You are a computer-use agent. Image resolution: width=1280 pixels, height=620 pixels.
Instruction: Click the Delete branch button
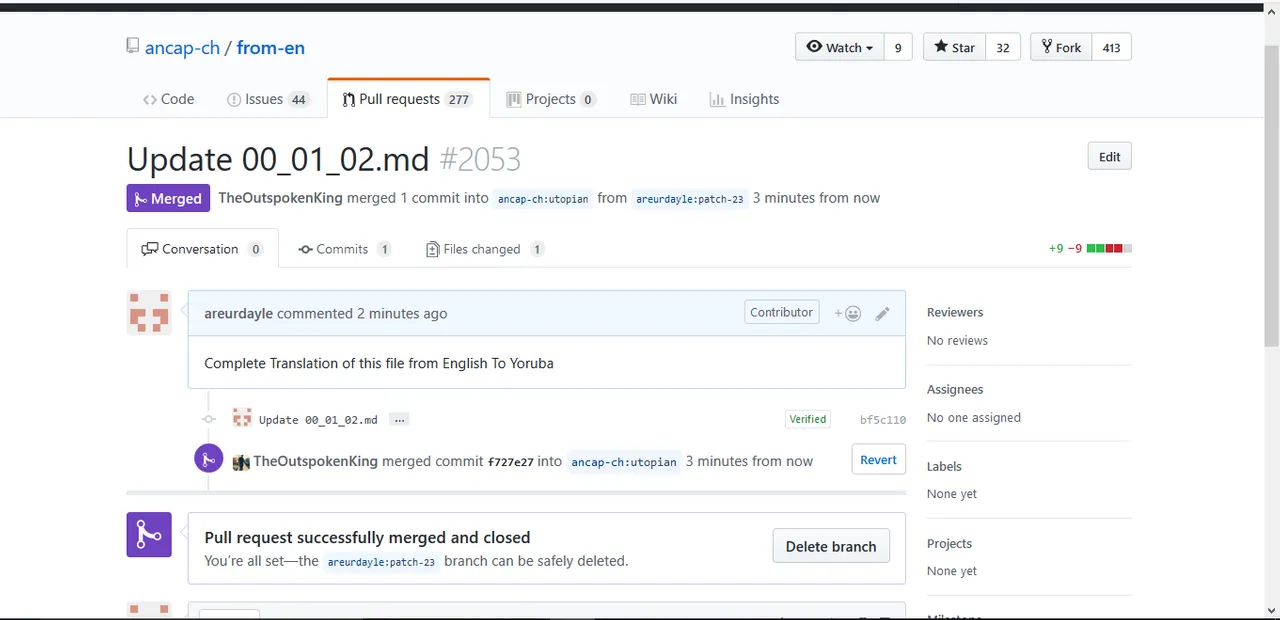click(831, 546)
